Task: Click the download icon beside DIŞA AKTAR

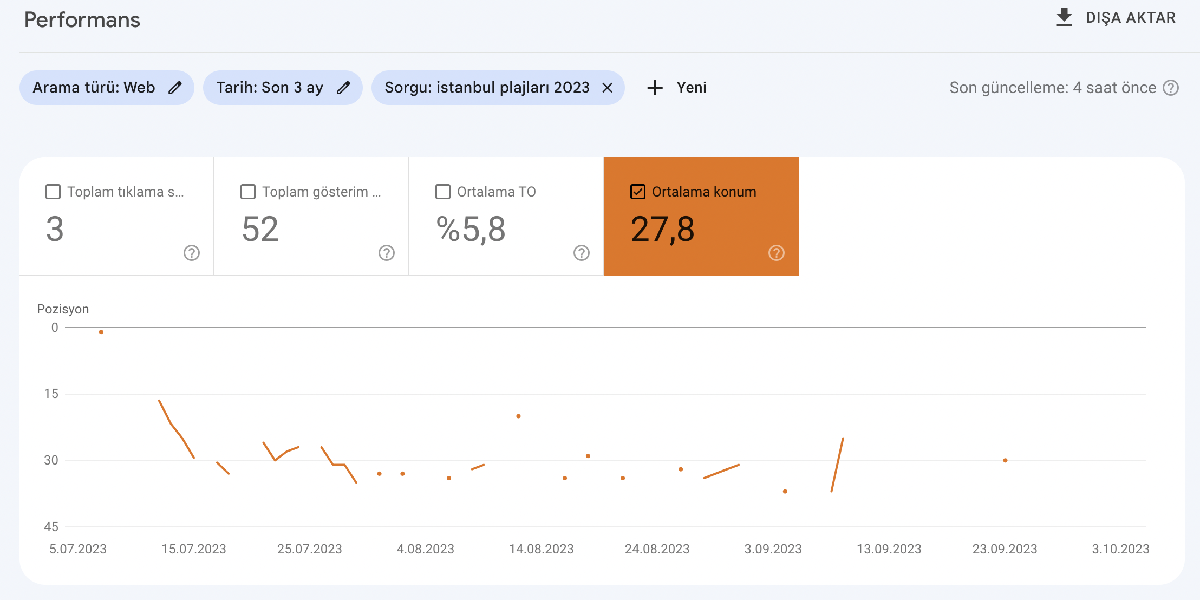Action: click(x=1064, y=18)
